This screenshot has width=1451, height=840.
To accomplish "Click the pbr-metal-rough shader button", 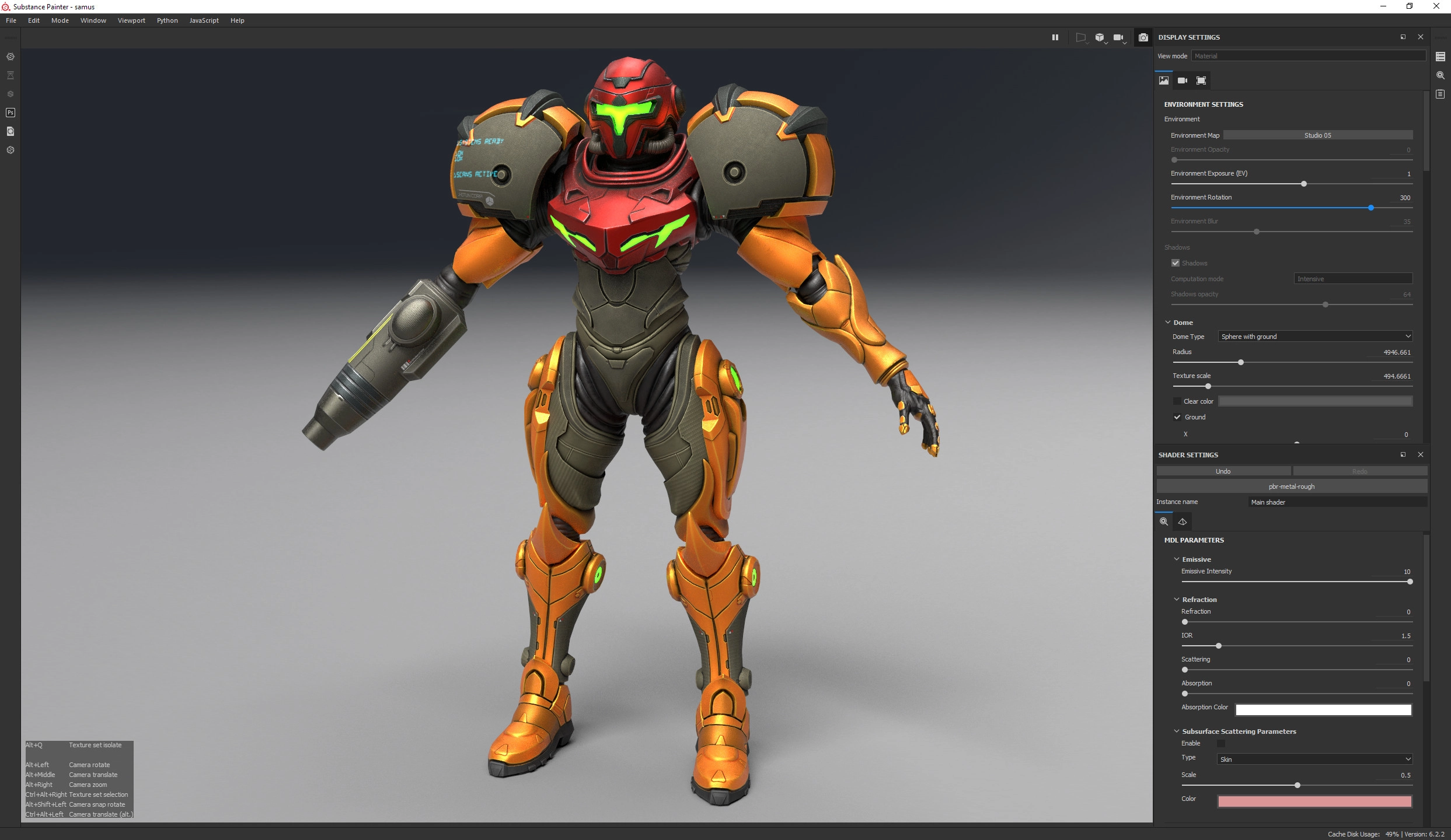I will (x=1291, y=487).
